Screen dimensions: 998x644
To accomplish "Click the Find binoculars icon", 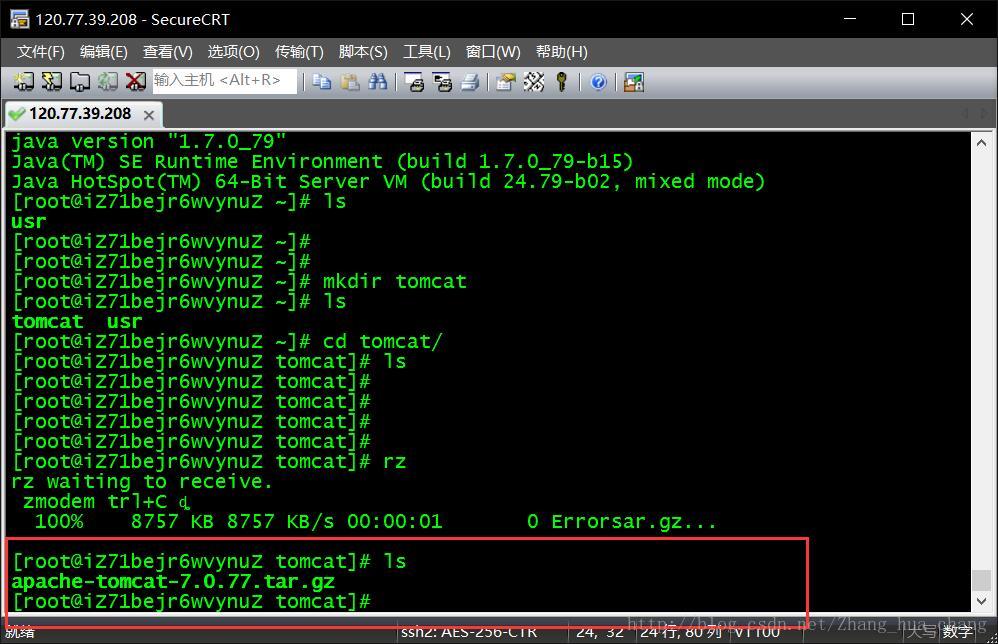I will click(378, 81).
